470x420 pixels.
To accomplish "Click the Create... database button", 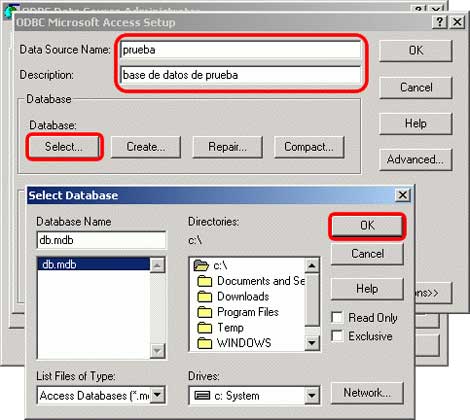I will pos(146,147).
